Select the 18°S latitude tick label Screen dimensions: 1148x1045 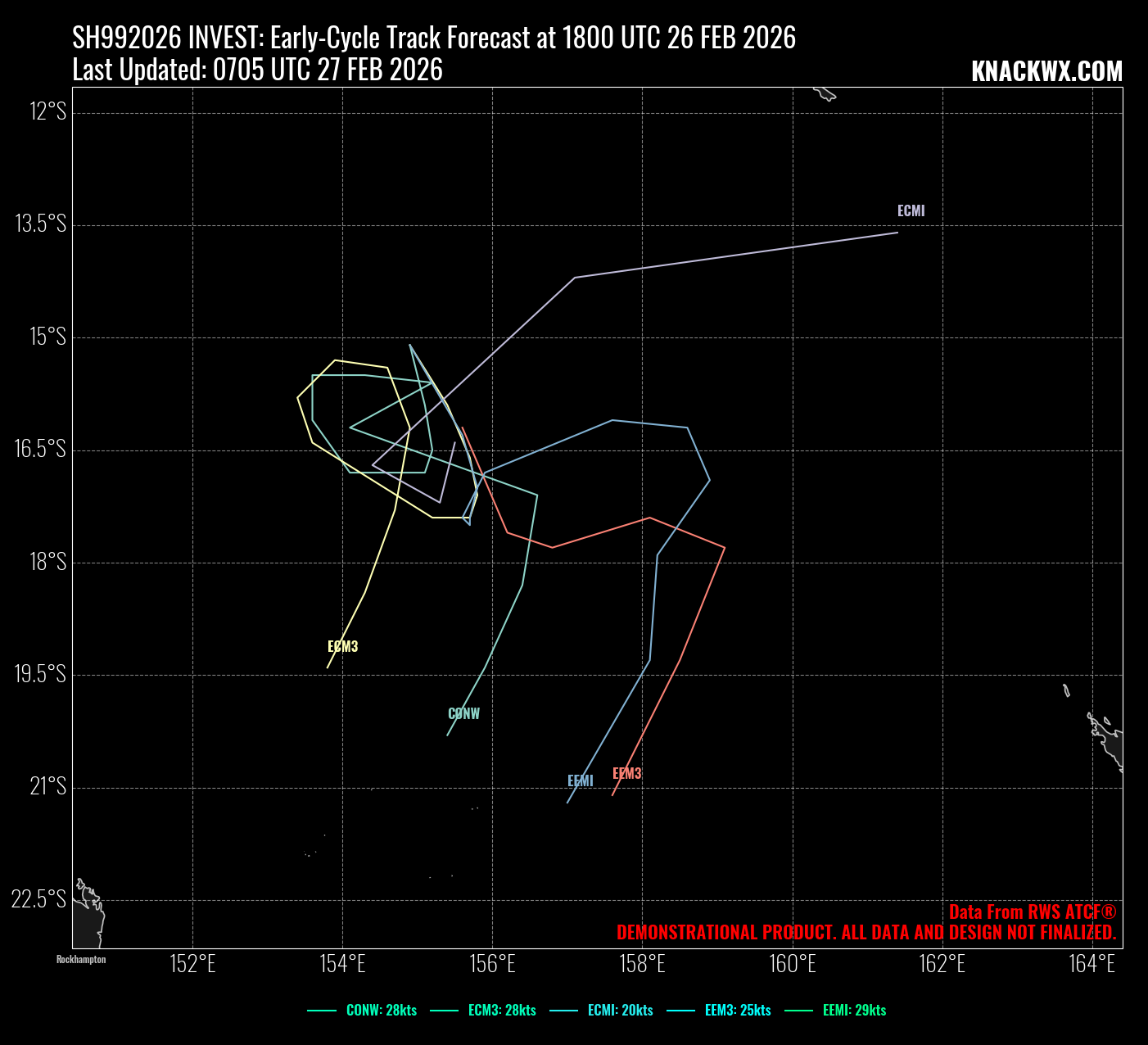pyautogui.click(x=47, y=562)
